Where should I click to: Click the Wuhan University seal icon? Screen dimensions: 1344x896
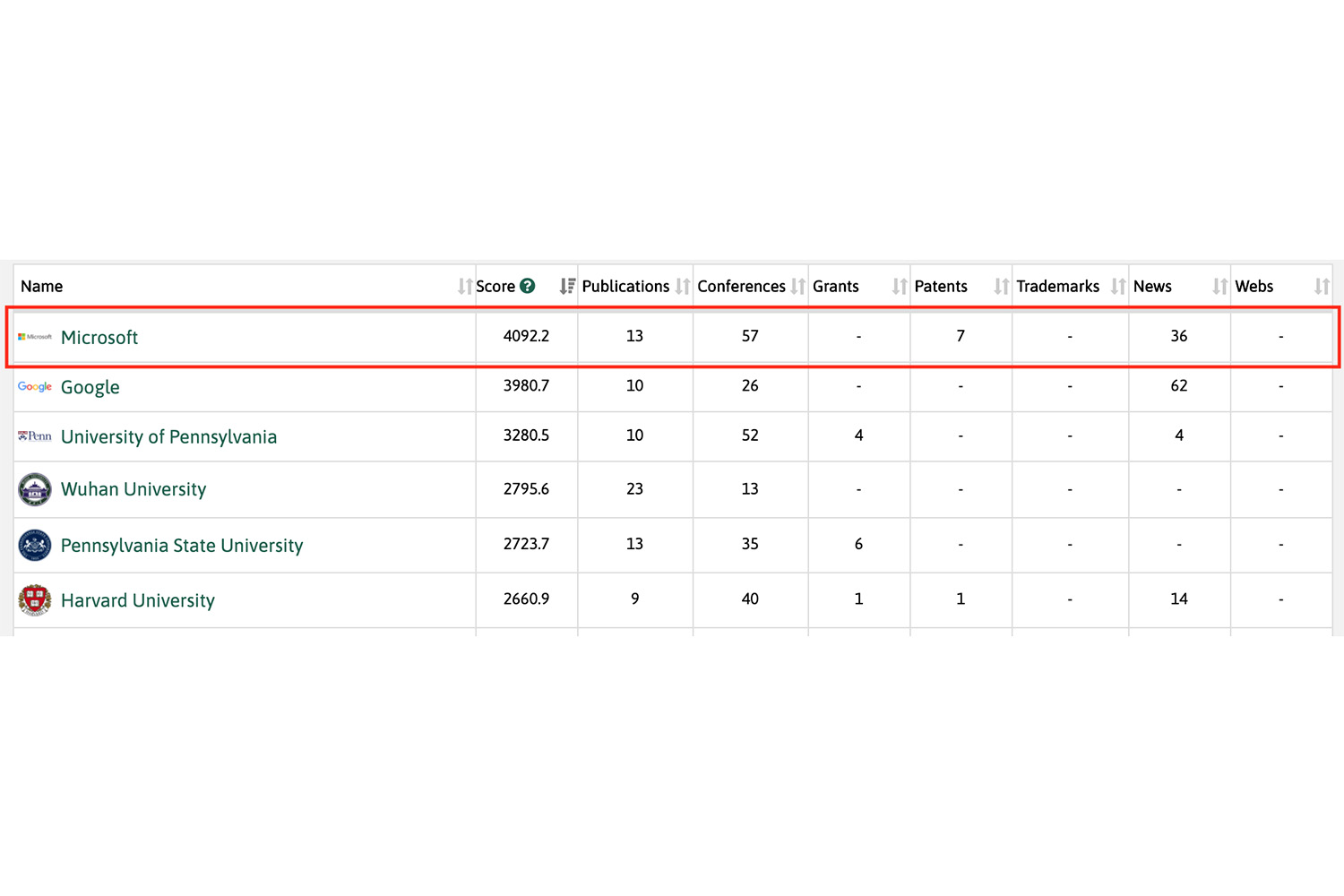35,489
